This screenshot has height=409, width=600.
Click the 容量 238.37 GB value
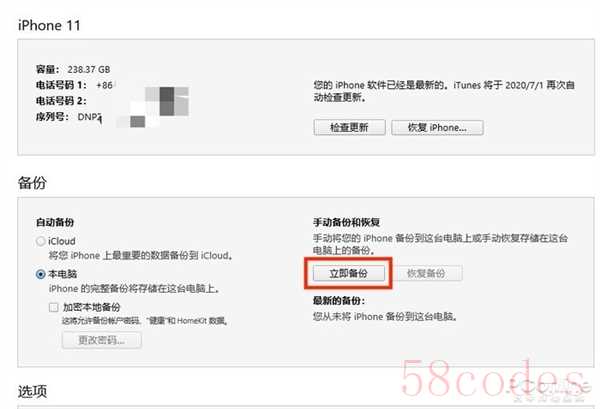[x=89, y=69]
